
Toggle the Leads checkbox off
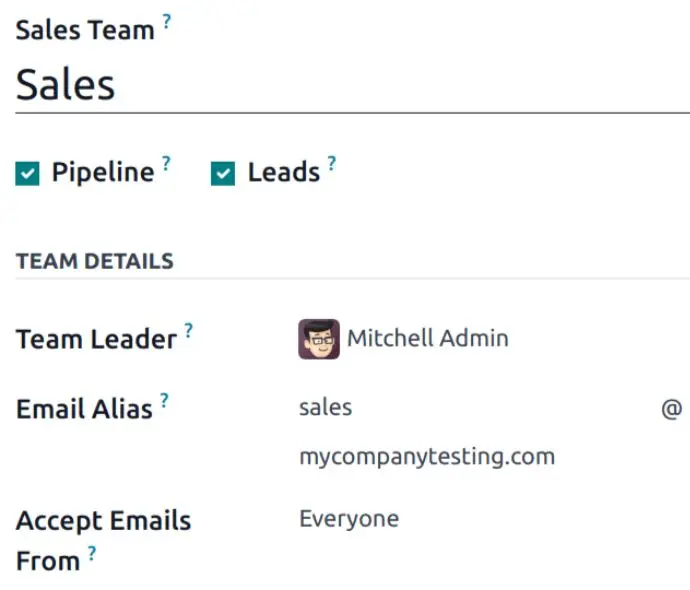point(223,173)
